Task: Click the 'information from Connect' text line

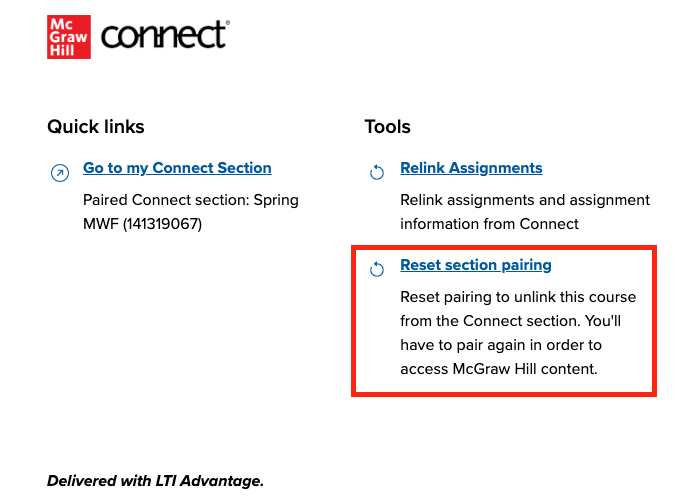Action: point(489,224)
